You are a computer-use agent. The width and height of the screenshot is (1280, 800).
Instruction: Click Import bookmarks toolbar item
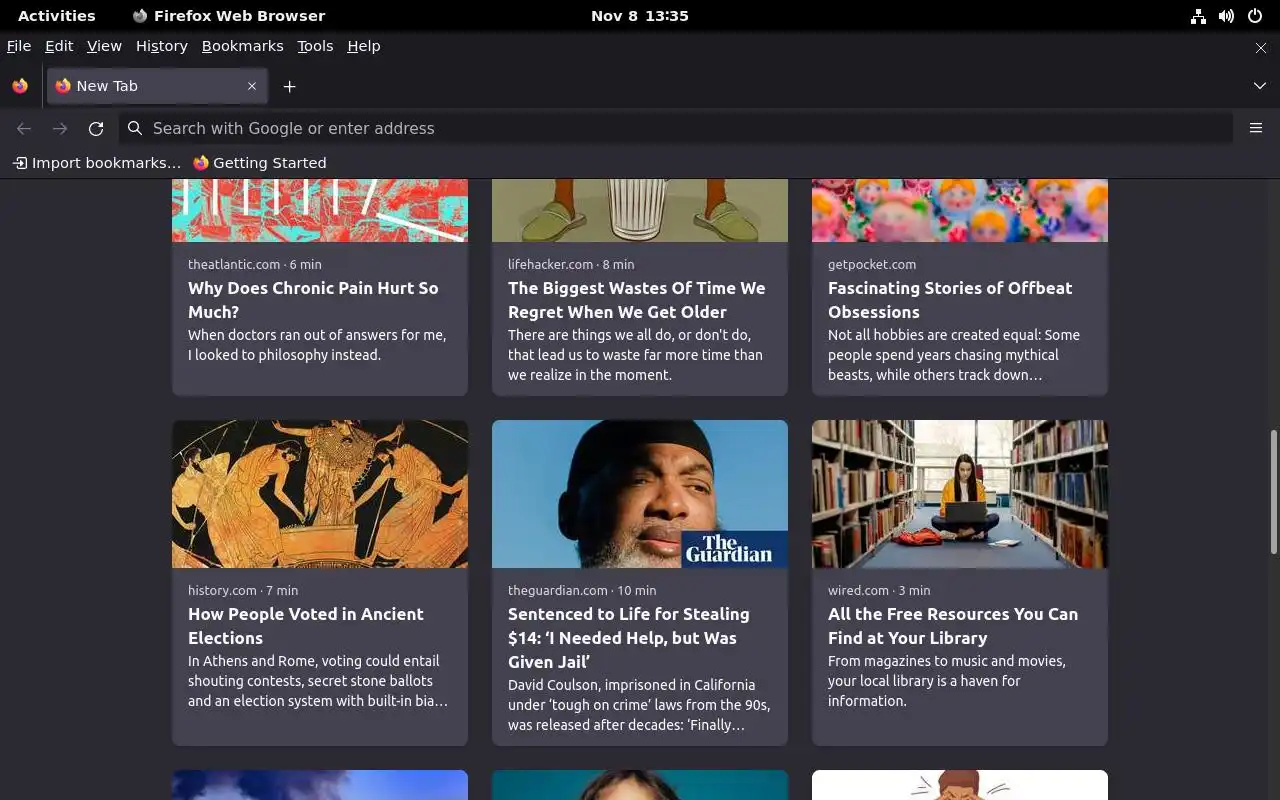tap(97, 163)
